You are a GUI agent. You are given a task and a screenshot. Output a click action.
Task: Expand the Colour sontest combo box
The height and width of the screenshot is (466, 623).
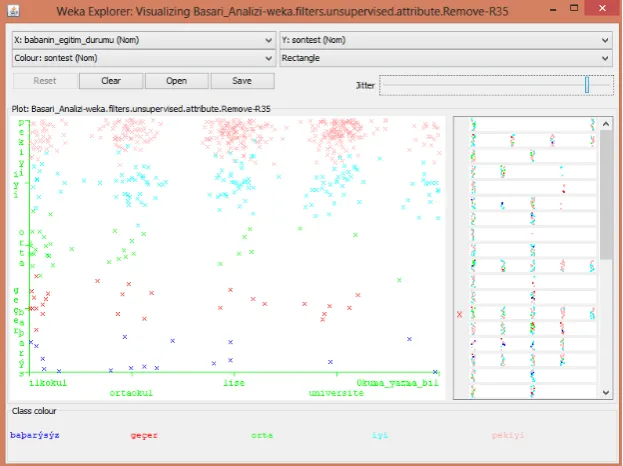pyautogui.click(x=144, y=58)
